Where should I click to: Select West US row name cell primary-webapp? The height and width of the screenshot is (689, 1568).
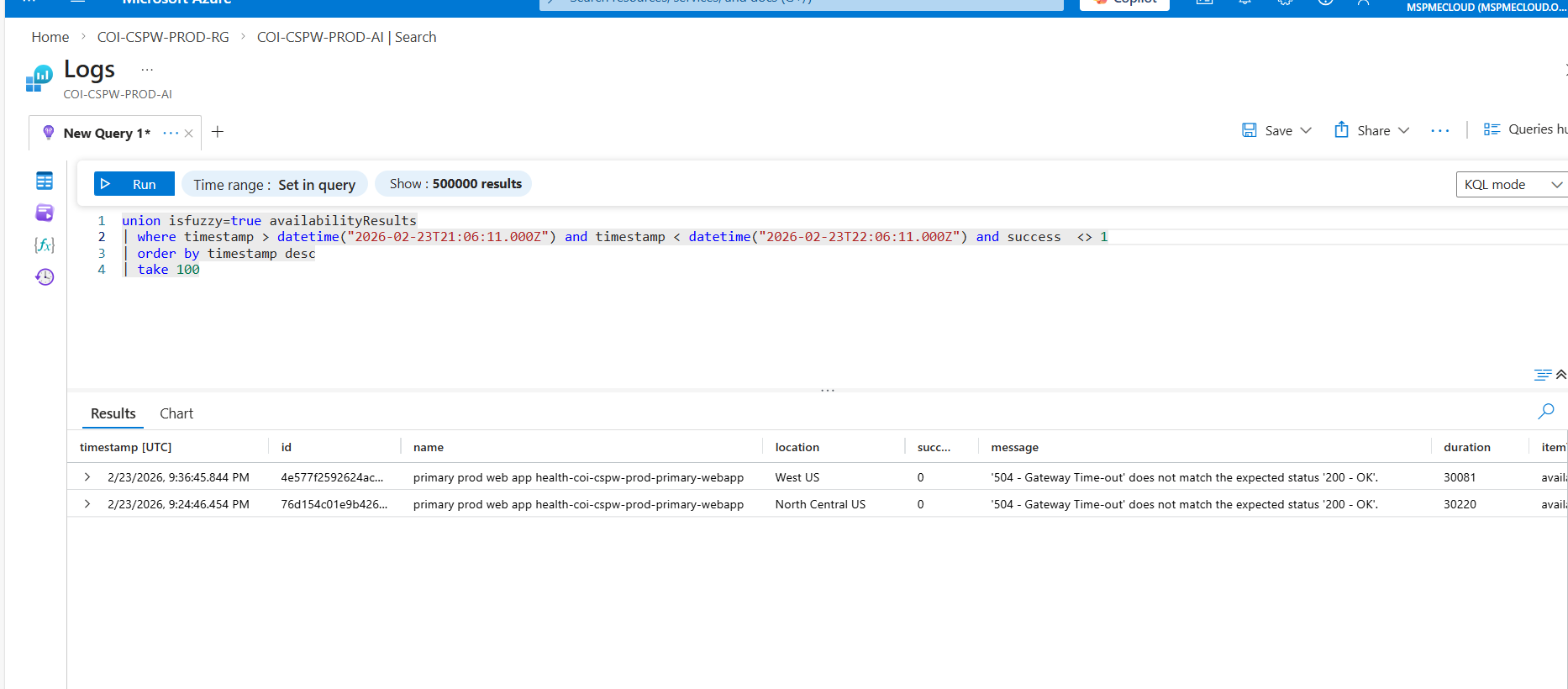pyautogui.click(x=578, y=477)
